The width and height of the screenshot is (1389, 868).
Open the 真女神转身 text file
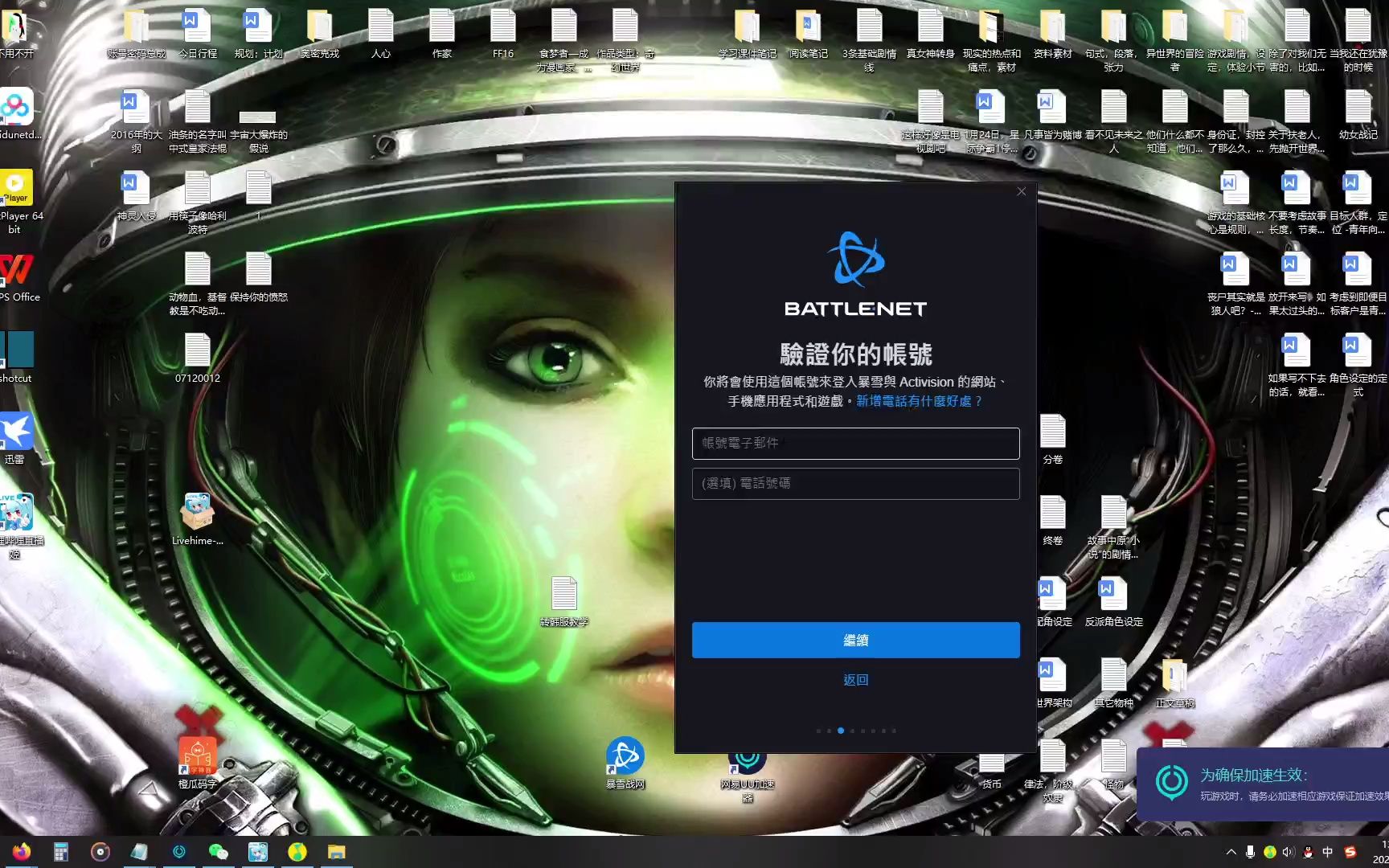931,34
